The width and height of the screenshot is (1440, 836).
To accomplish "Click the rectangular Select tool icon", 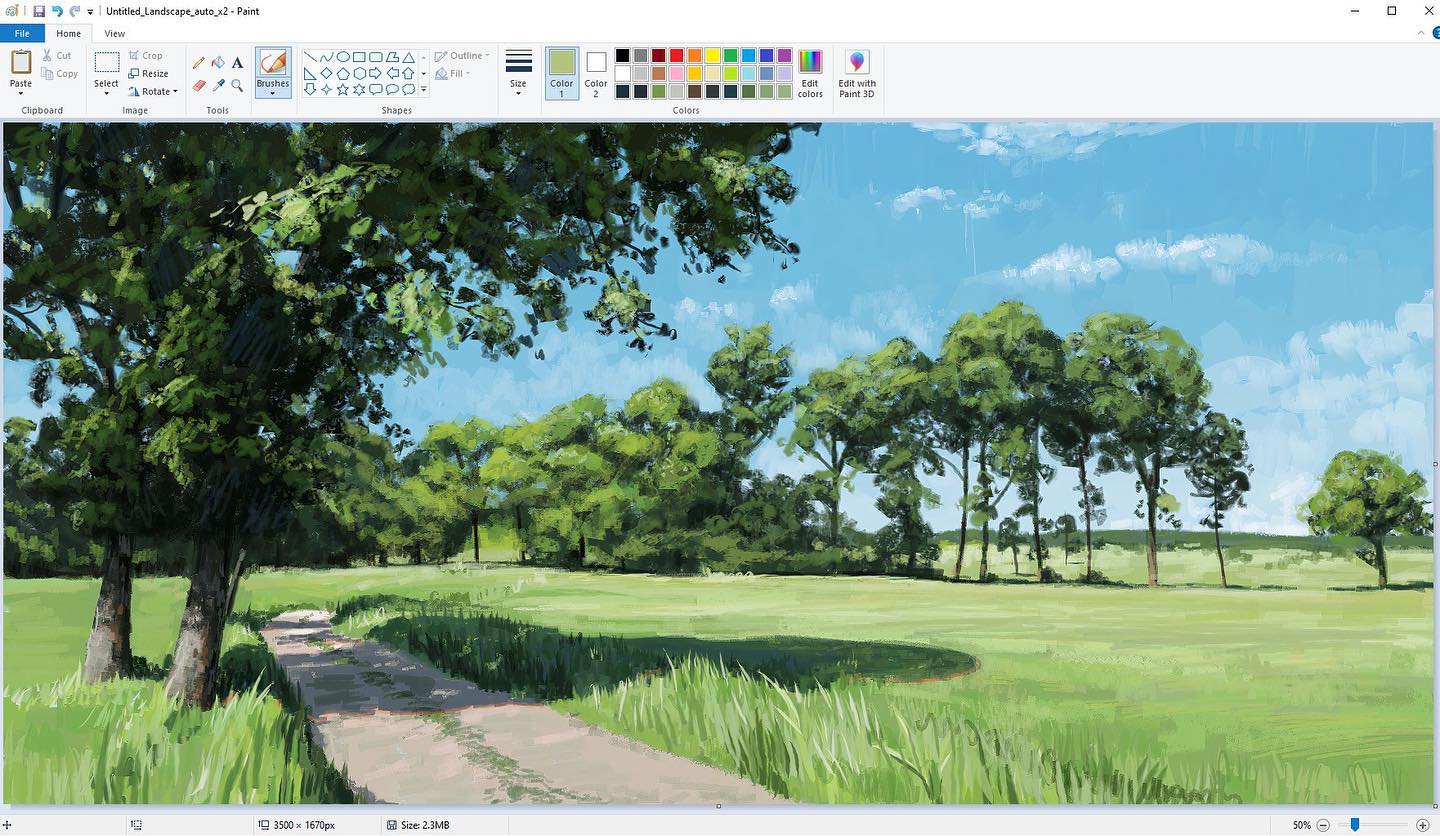I will [x=106, y=62].
